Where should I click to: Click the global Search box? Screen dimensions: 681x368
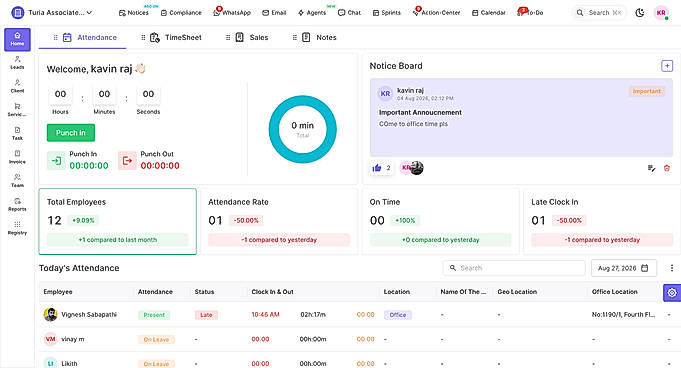coord(599,13)
